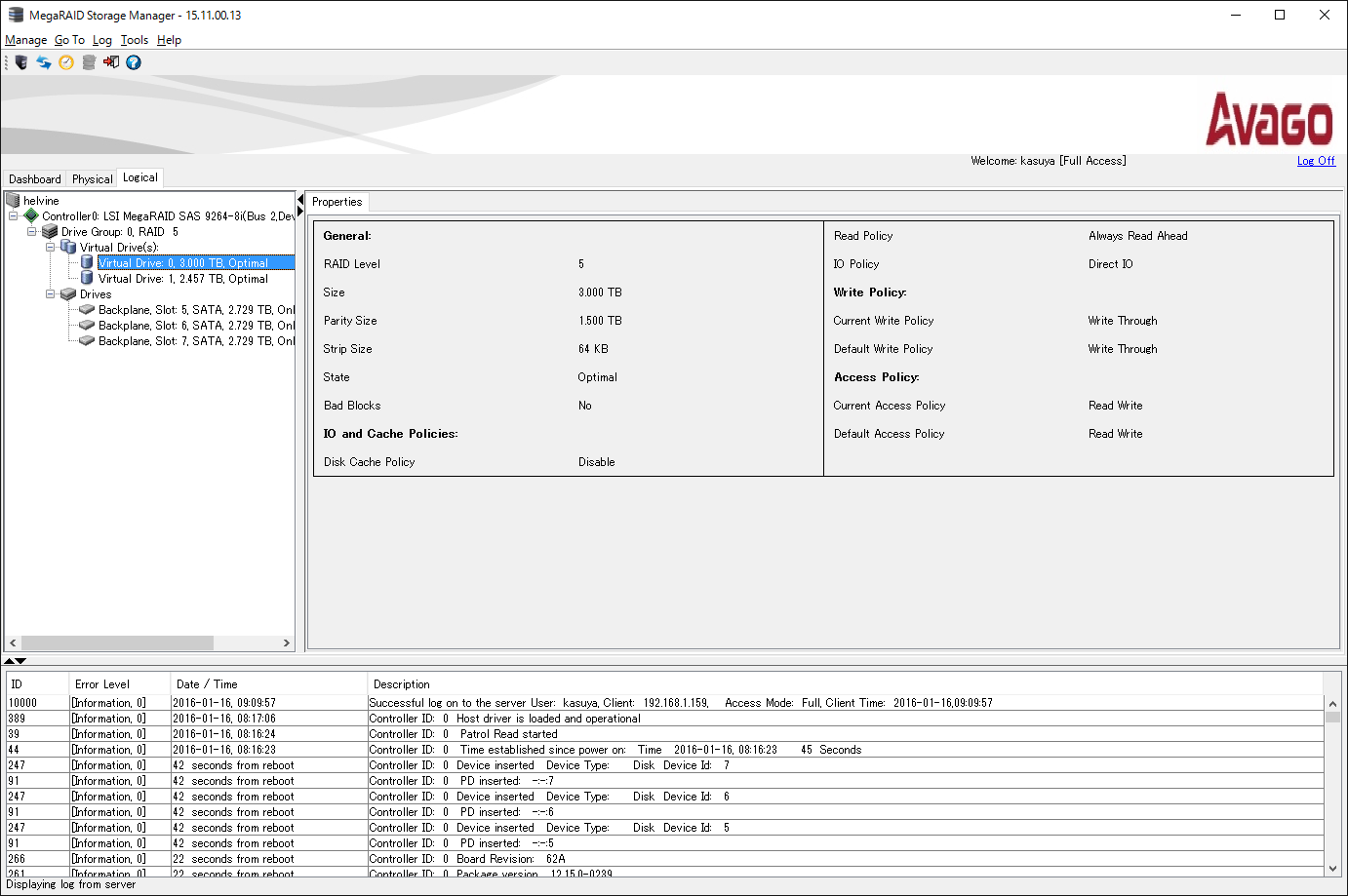
Task: Open the Help menu
Action: pos(169,40)
